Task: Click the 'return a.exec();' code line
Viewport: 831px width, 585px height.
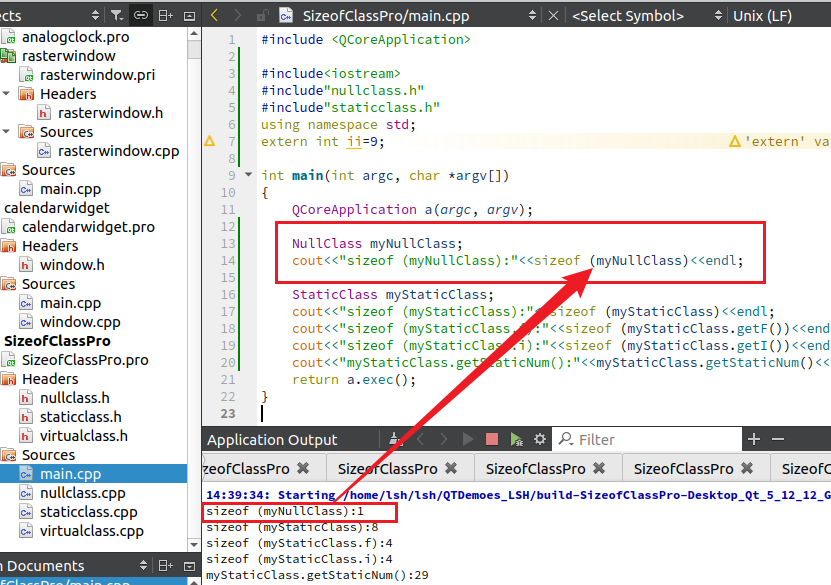Action: pyautogui.click(x=353, y=379)
